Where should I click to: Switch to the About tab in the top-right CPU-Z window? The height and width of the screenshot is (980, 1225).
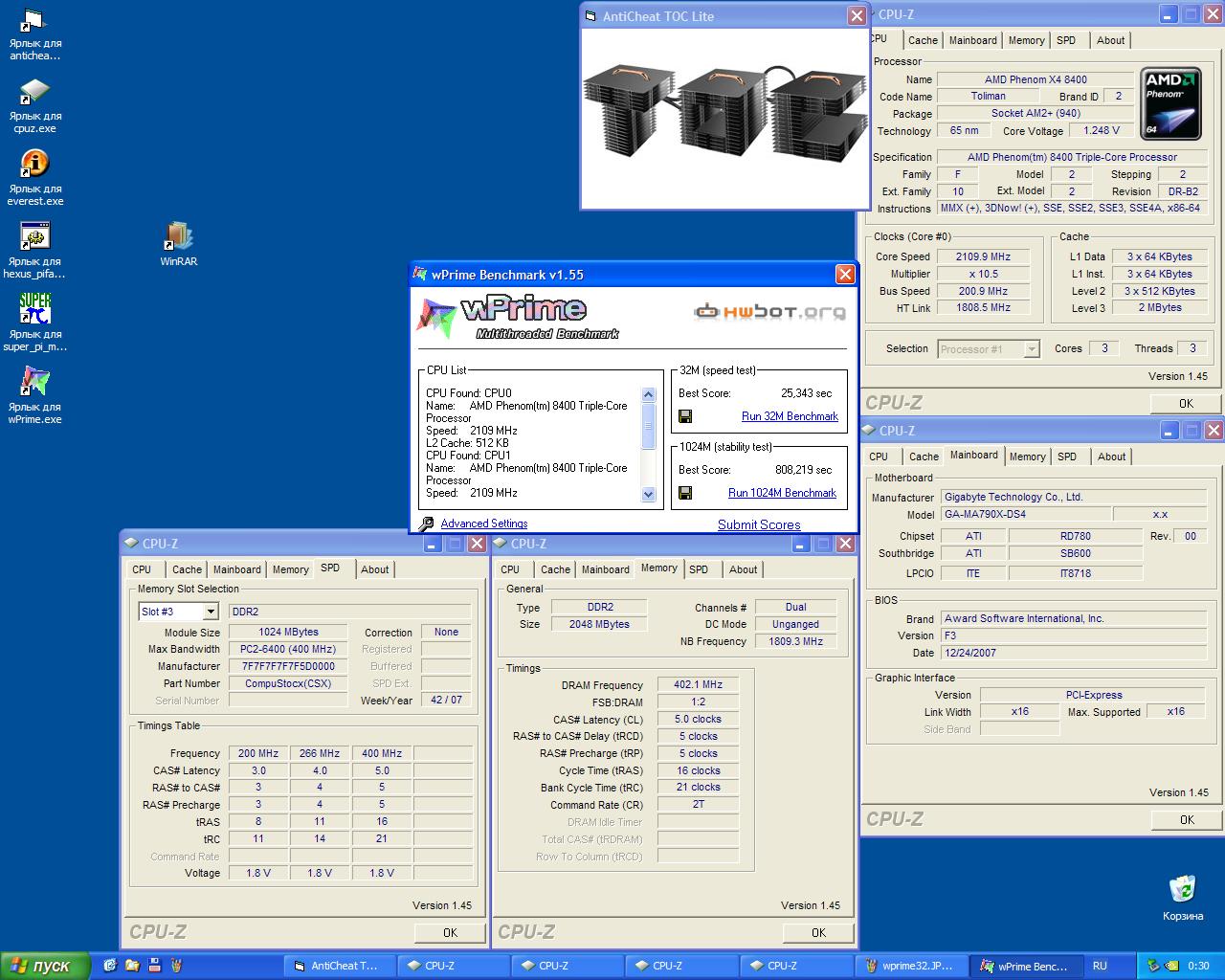tap(1110, 40)
